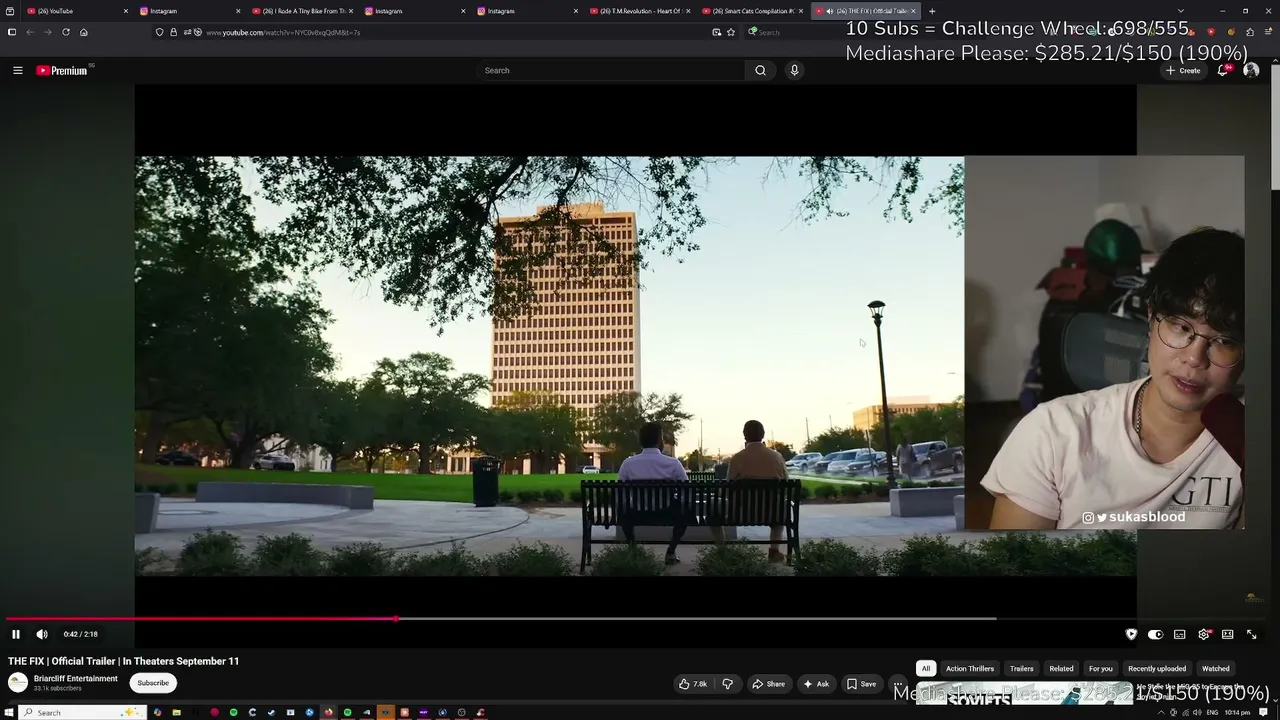Seek the video progress bar playhead
The height and width of the screenshot is (720, 1280).
pos(397,619)
